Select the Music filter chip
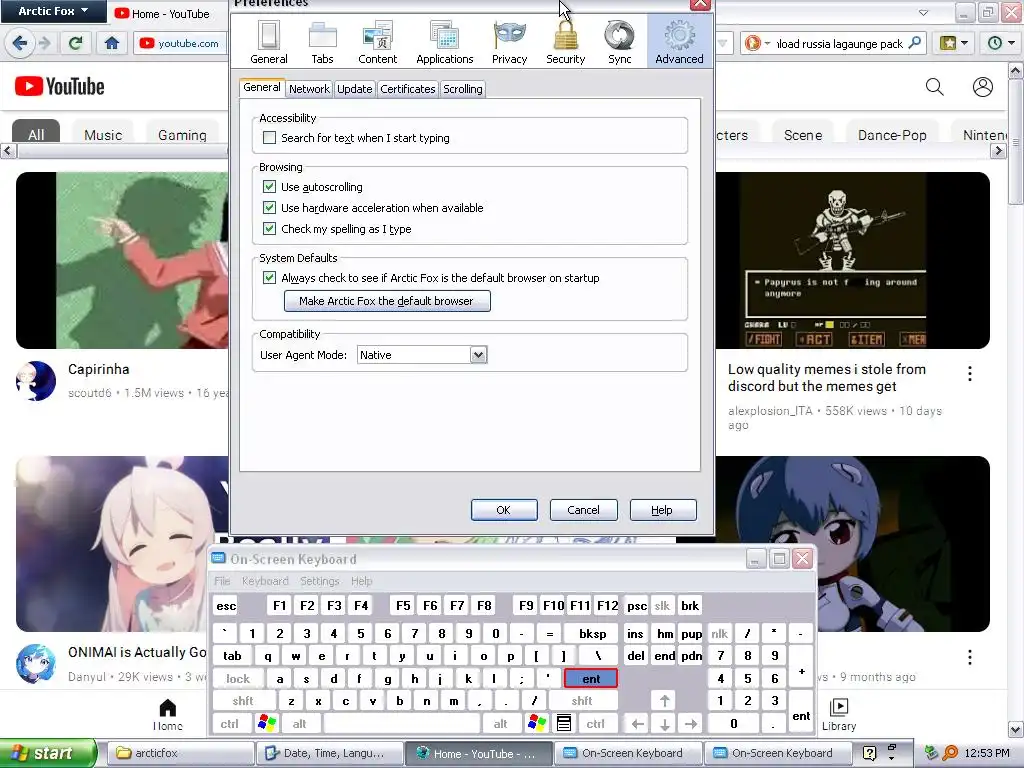 click(x=103, y=135)
